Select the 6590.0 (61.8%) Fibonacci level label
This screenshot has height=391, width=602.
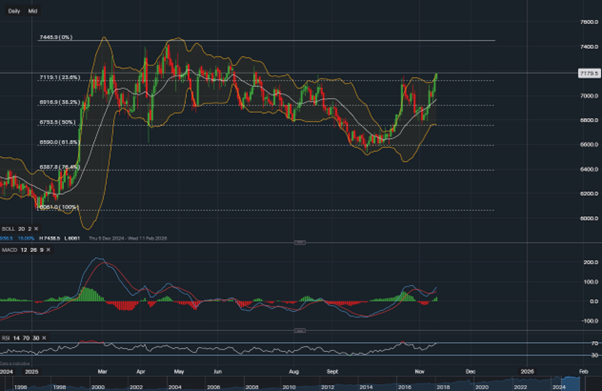click(60, 142)
